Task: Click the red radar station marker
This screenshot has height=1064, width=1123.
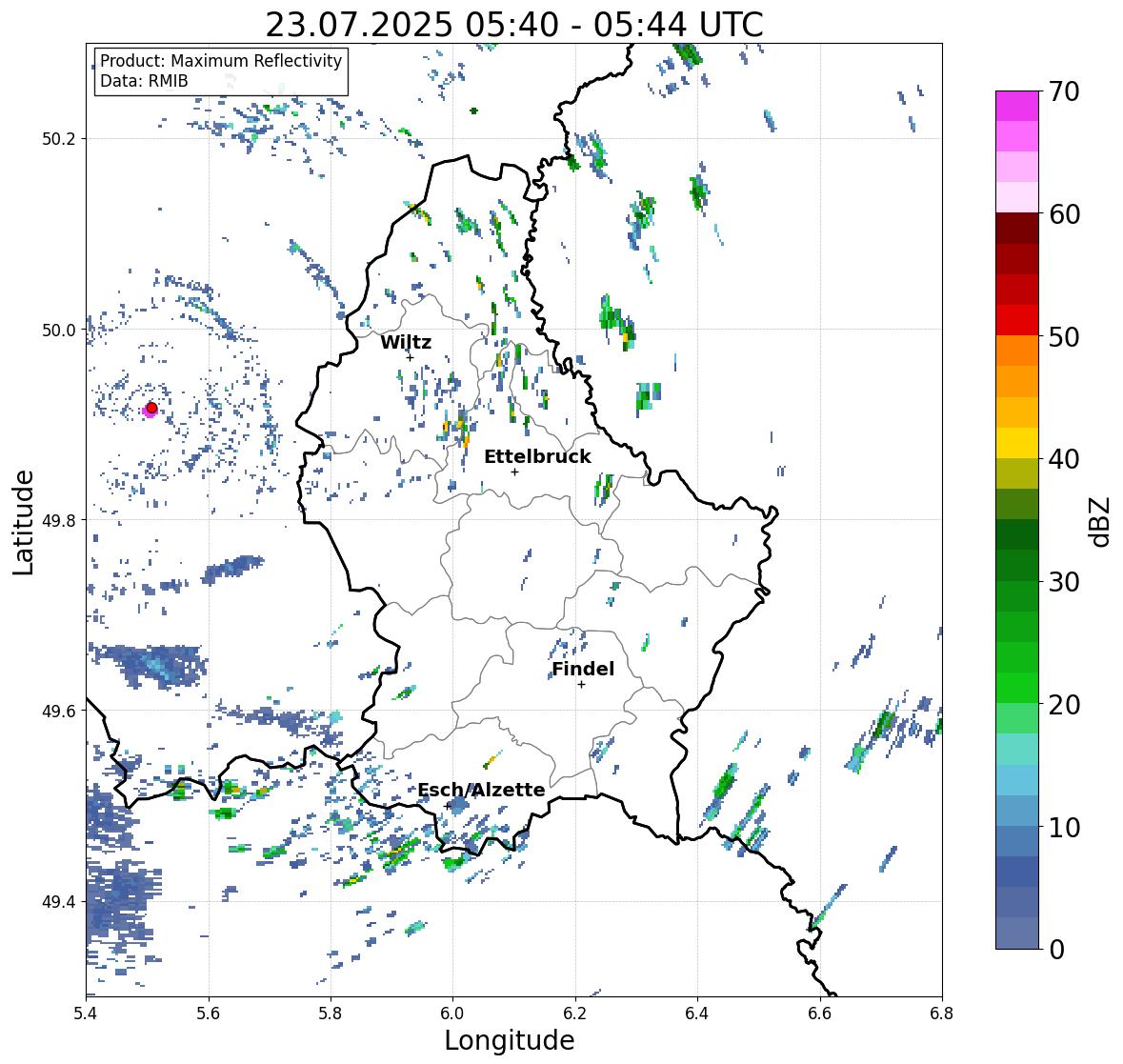Action: [151, 408]
